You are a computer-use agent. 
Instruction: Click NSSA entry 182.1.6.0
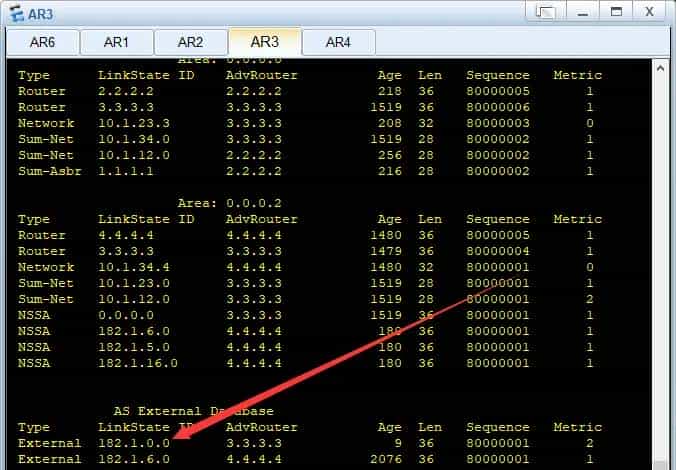tap(134, 331)
